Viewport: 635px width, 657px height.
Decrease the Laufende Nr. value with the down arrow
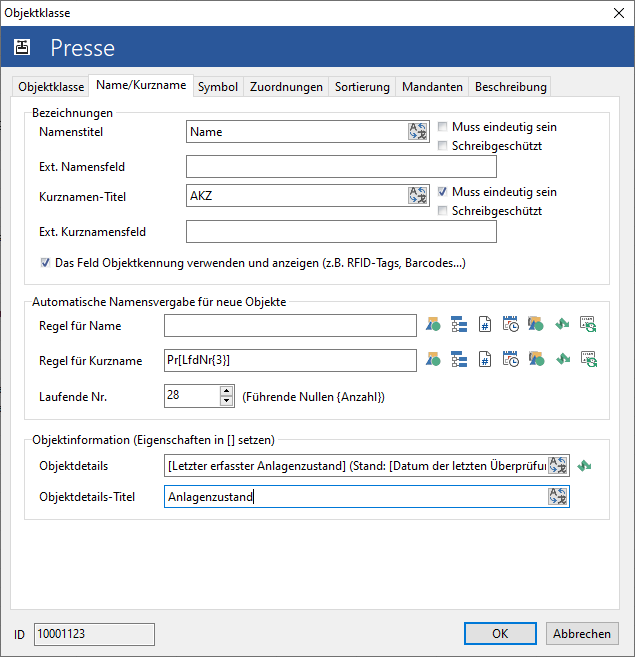pyautogui.click(x=226, y=401)
